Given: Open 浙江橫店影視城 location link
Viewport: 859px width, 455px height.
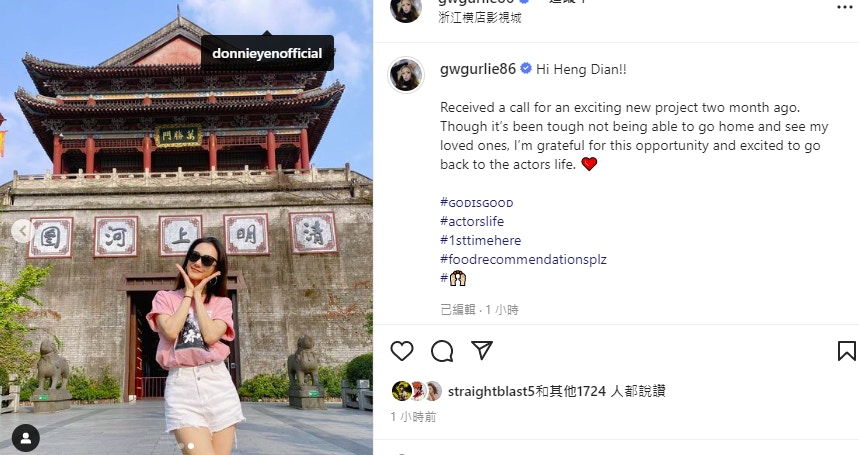Looking at the screenshot, I should click(x=480, y=18).
